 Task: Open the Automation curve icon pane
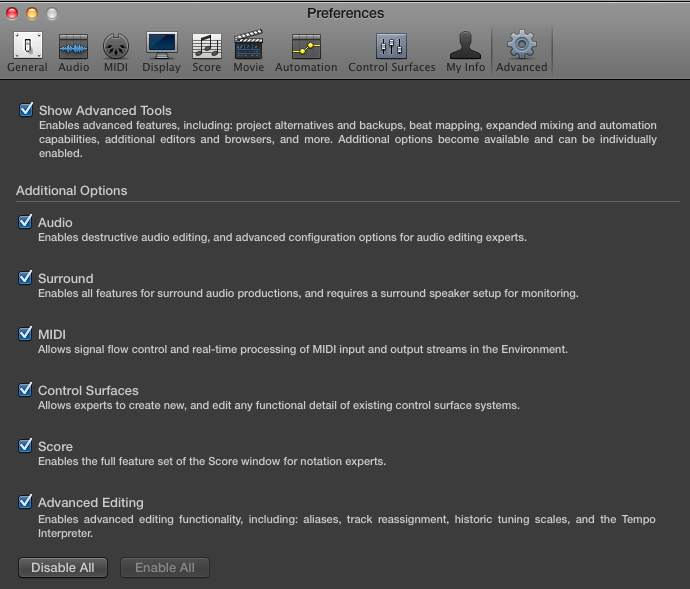(306, 46)
